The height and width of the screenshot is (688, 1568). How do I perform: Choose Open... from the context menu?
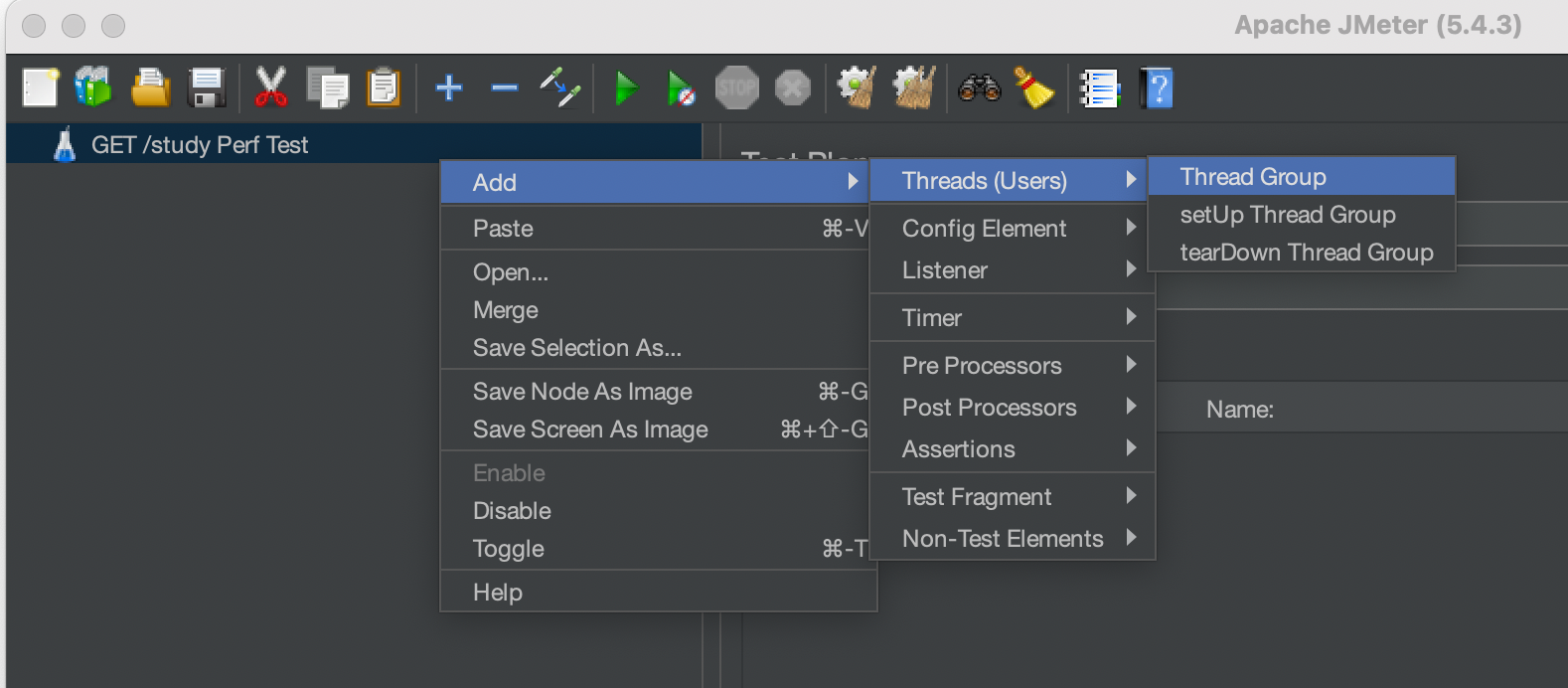tap(656, 272)
